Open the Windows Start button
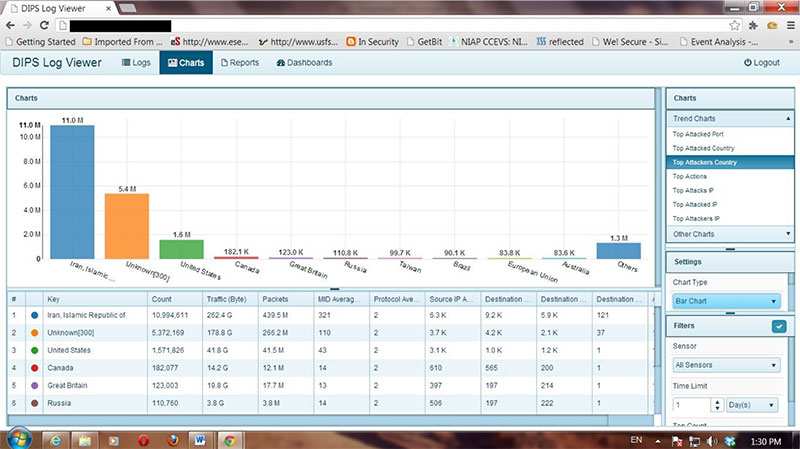The image size is (800, 449). tap(18, 440)
